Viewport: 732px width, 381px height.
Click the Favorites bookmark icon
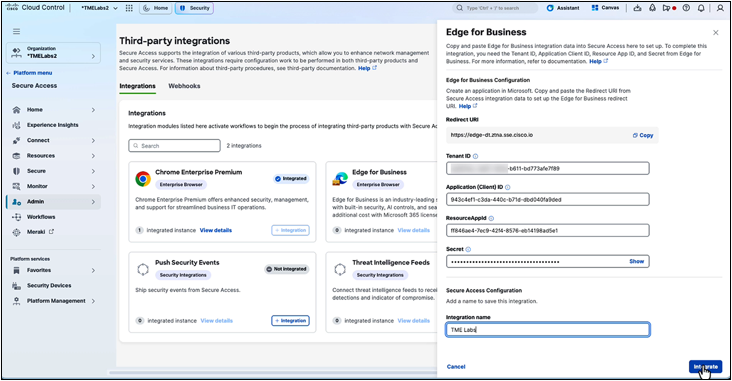[x=16, y=270]
